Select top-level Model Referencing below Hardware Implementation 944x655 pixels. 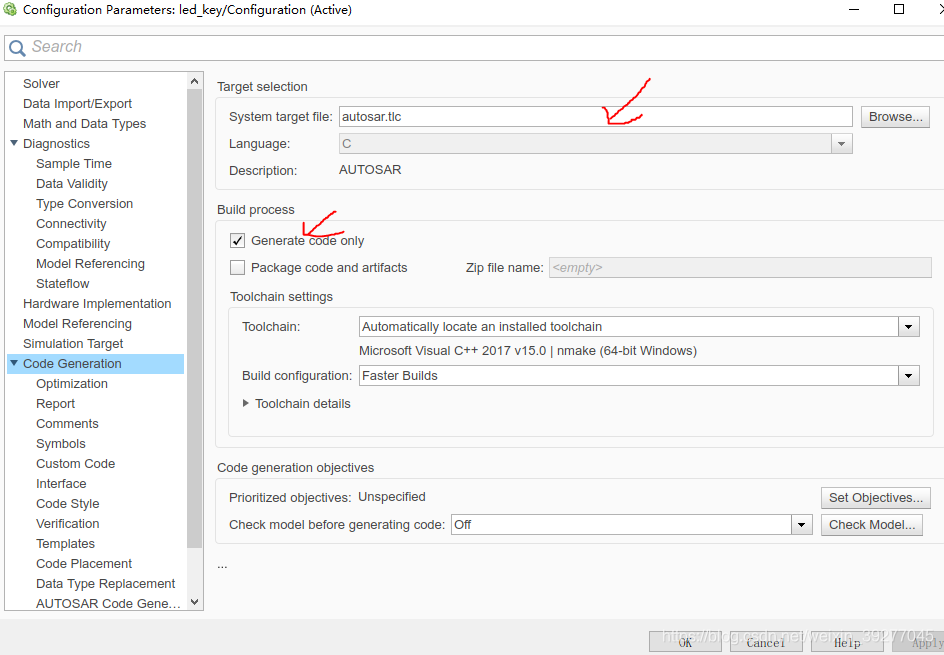pos(77,323)
